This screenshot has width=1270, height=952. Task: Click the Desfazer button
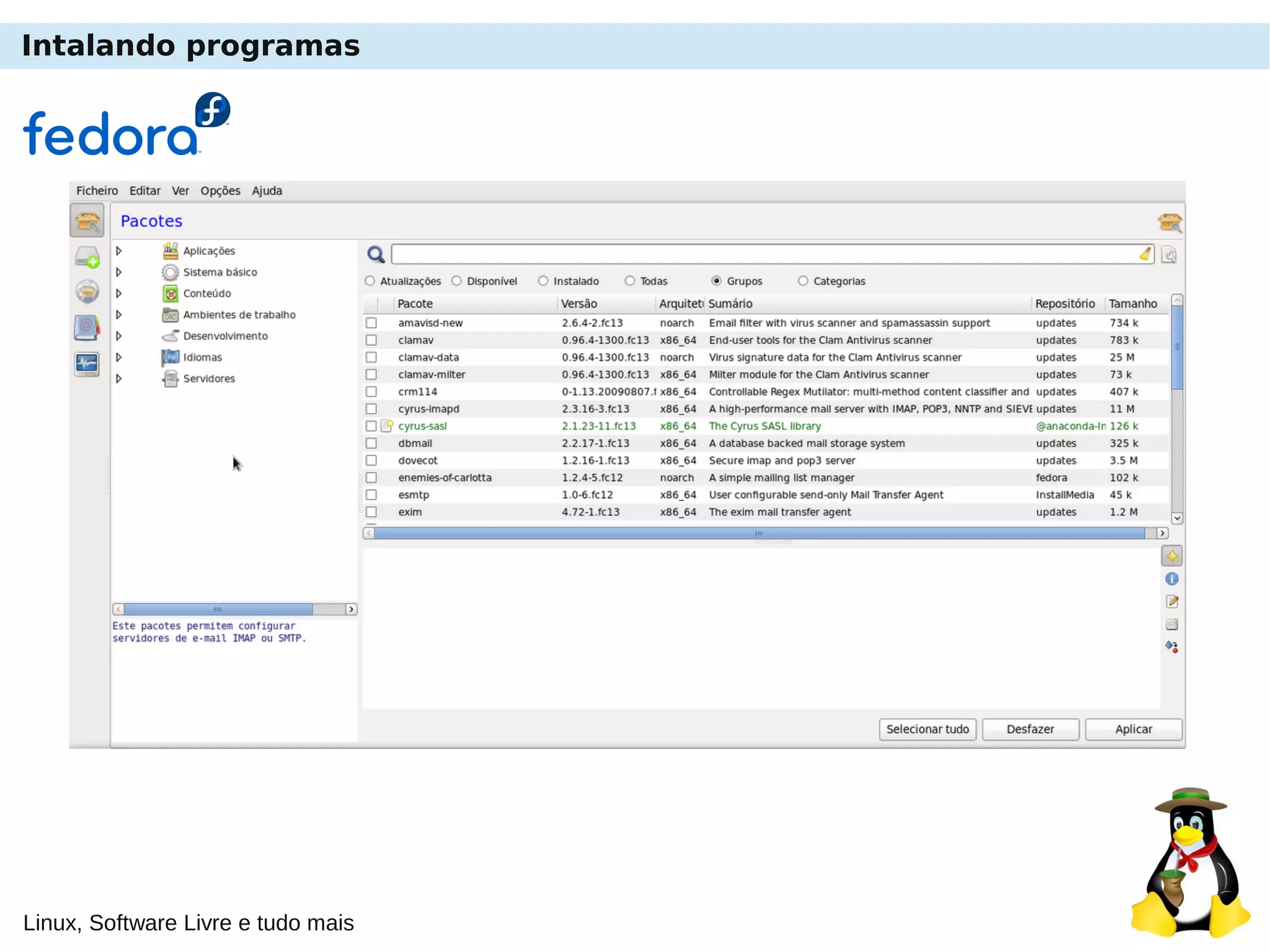click(x=1030, y=729)
